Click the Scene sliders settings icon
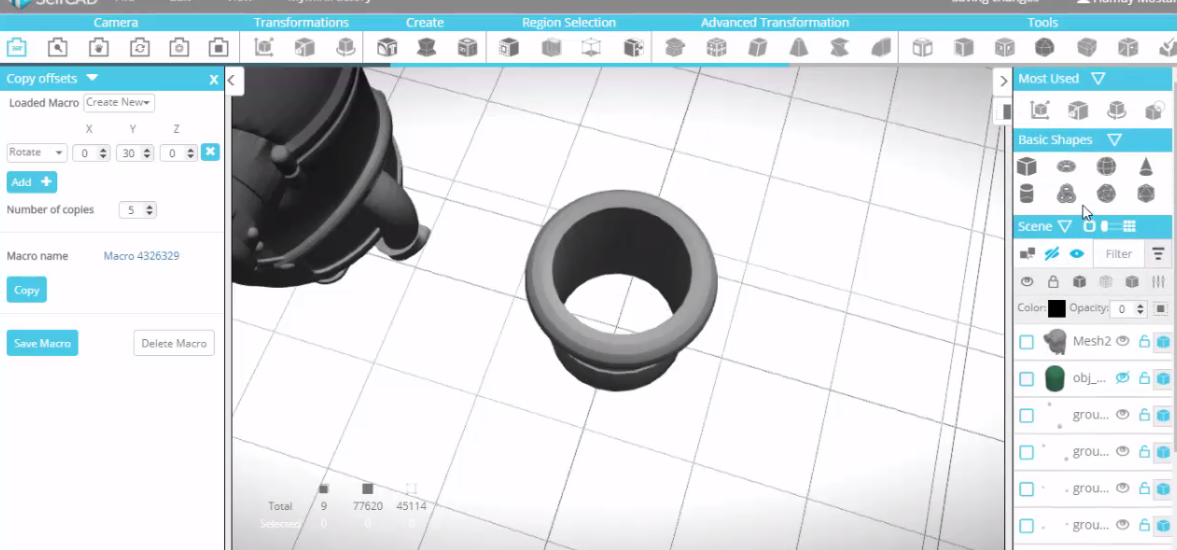The image size is (1177, 550). 1158,281
